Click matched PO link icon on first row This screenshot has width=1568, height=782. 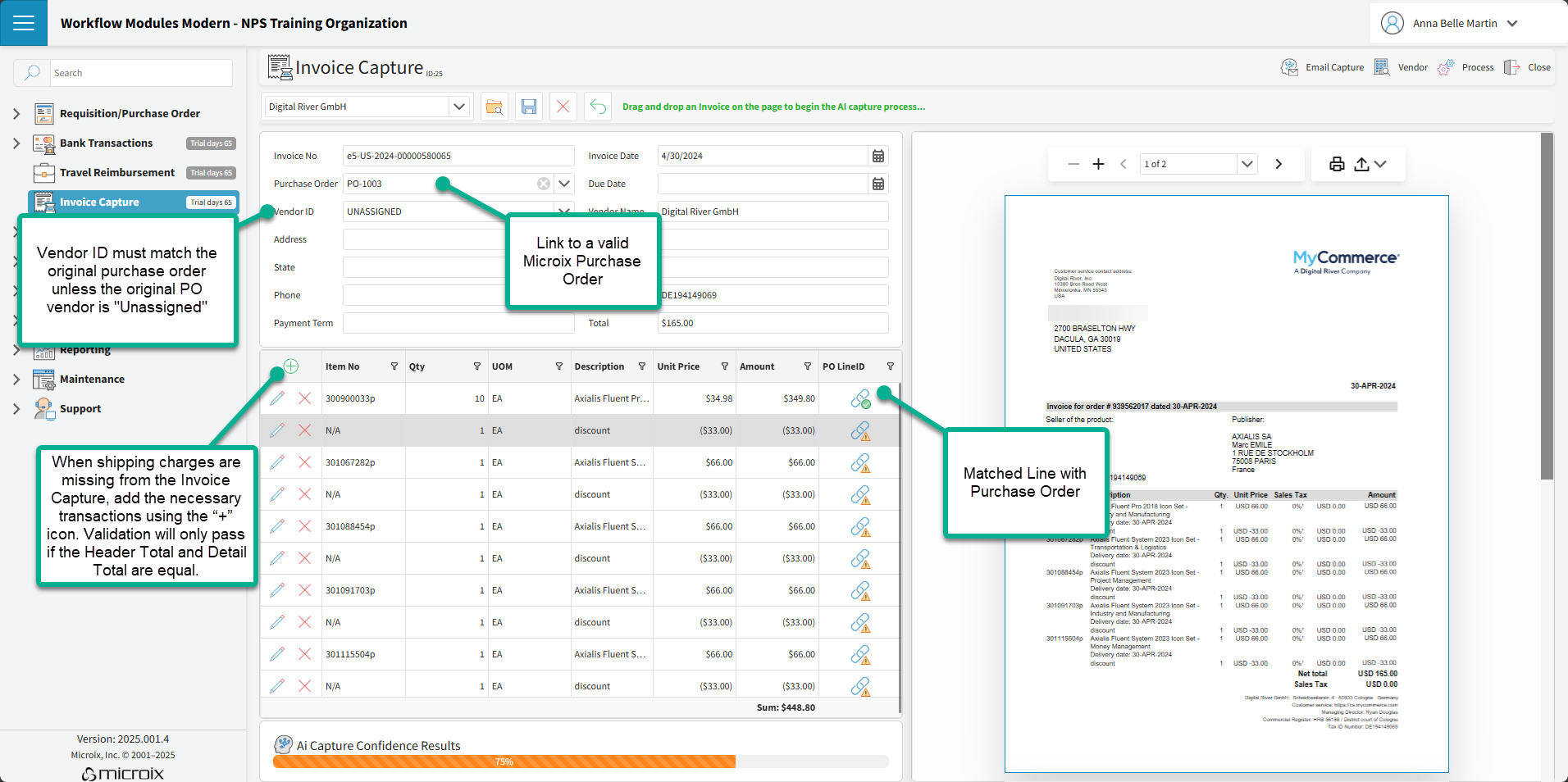point(859,398)
